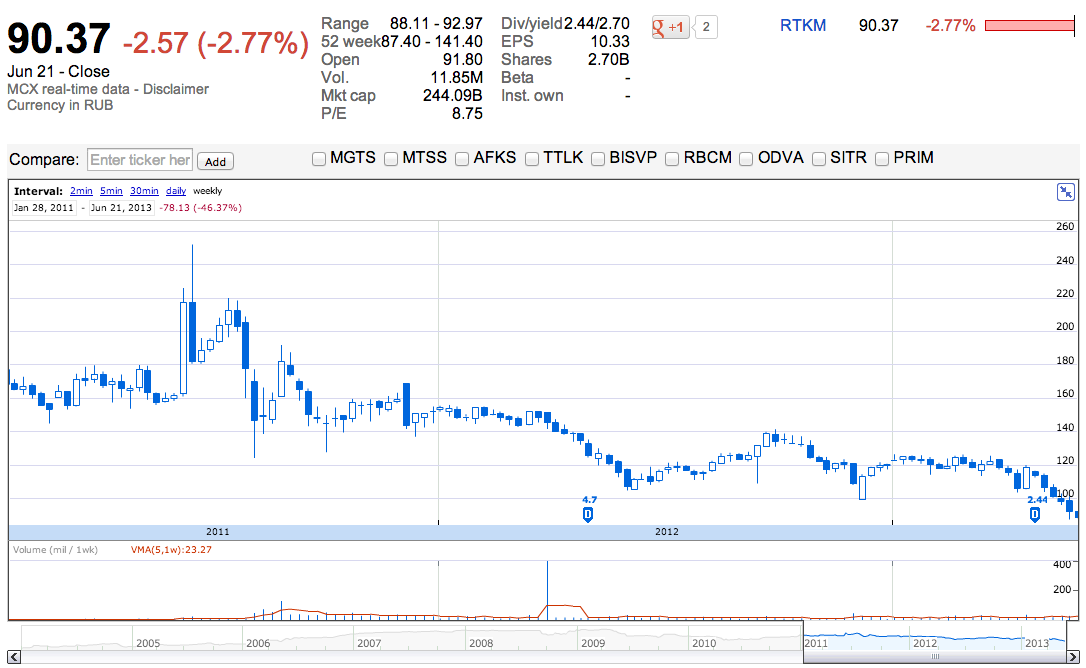Click the large 90.37 price

pyautogui.click(x=59, y=39)
